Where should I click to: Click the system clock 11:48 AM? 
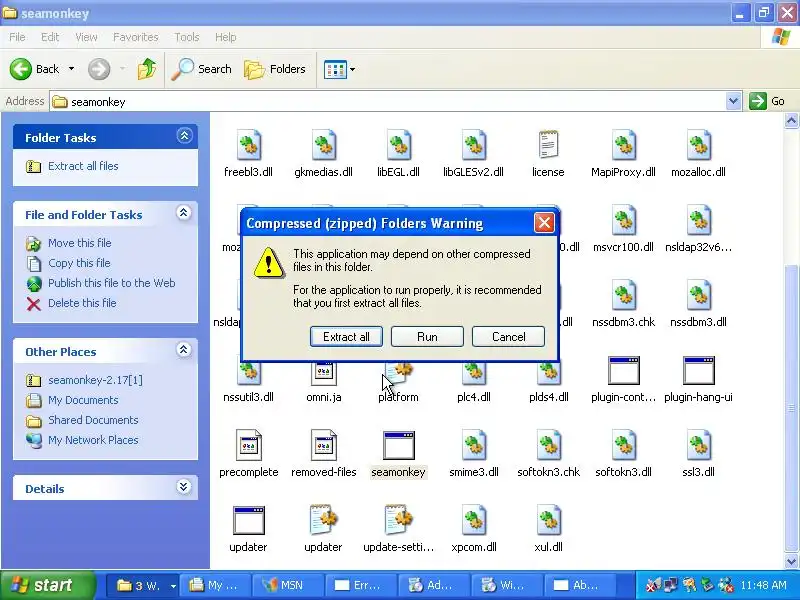click(x=763, y=585)
